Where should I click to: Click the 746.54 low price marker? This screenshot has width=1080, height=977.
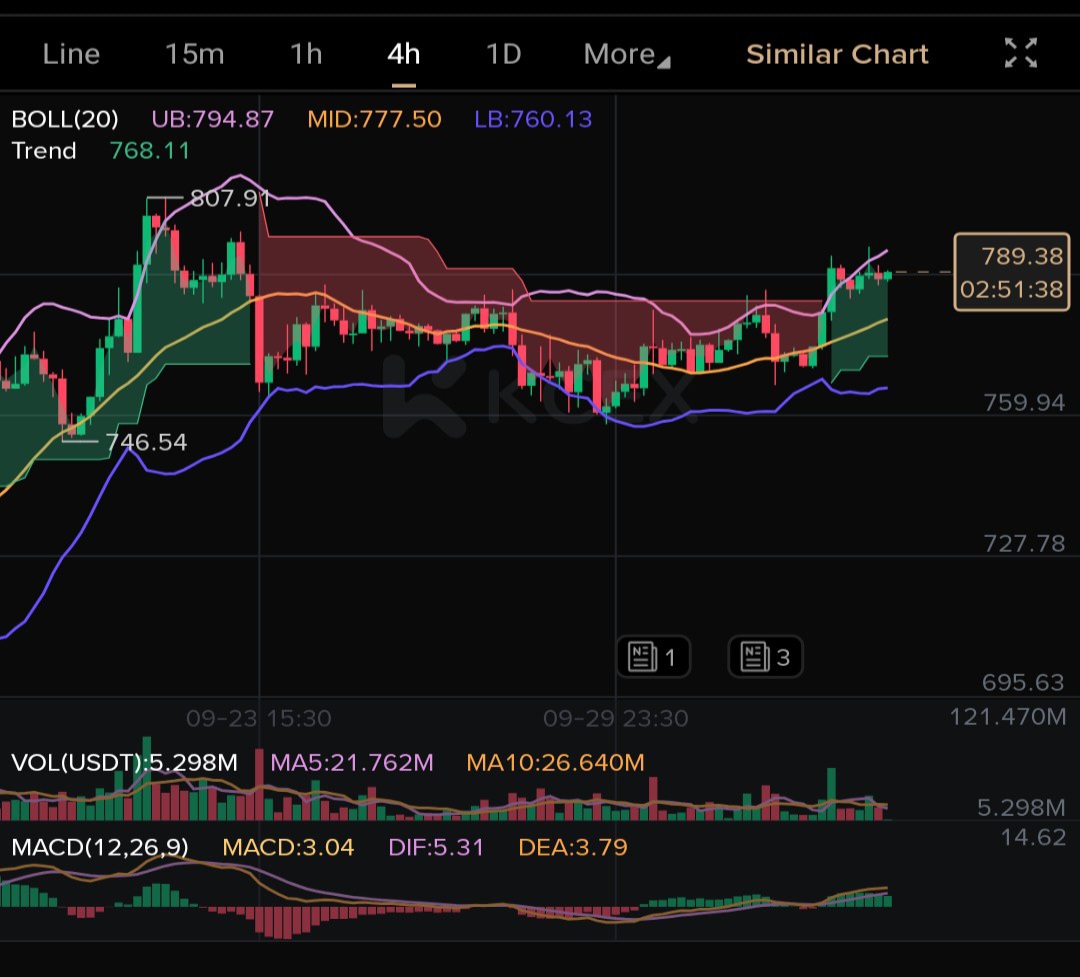146,442
